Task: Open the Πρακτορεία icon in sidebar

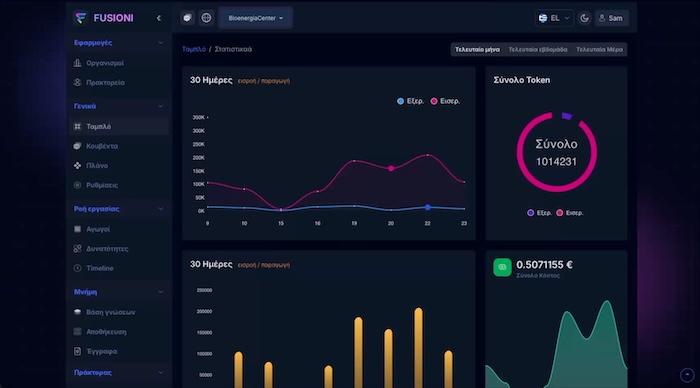Action: point(77,83)
